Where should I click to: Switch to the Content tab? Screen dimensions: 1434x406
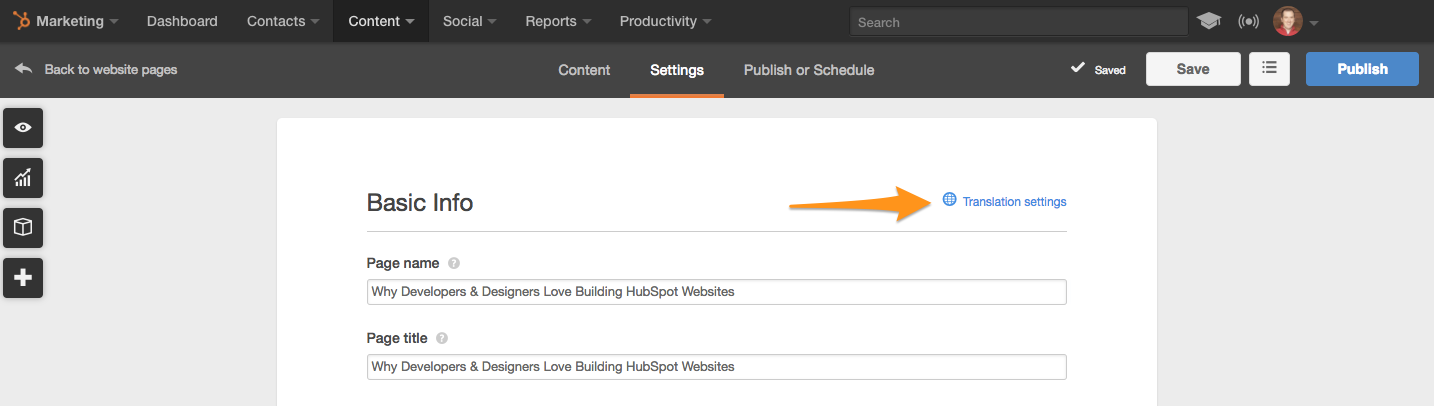coord(584,70)
